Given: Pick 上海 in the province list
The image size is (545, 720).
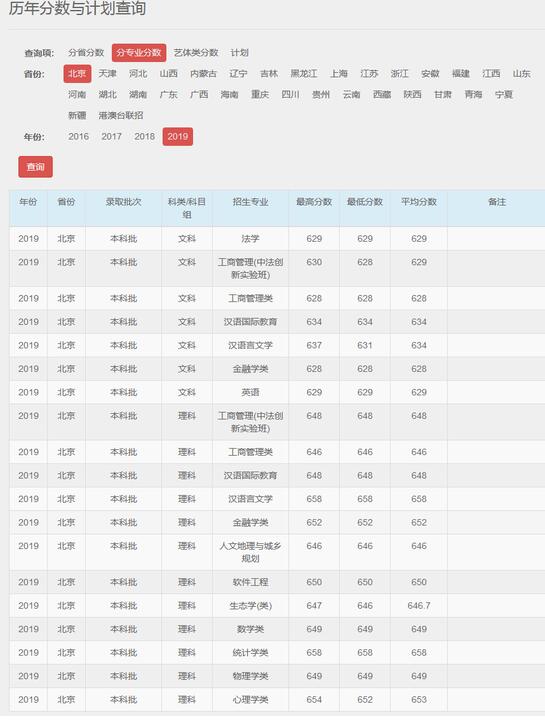Looking at the screenshot, I should (339, 73).
